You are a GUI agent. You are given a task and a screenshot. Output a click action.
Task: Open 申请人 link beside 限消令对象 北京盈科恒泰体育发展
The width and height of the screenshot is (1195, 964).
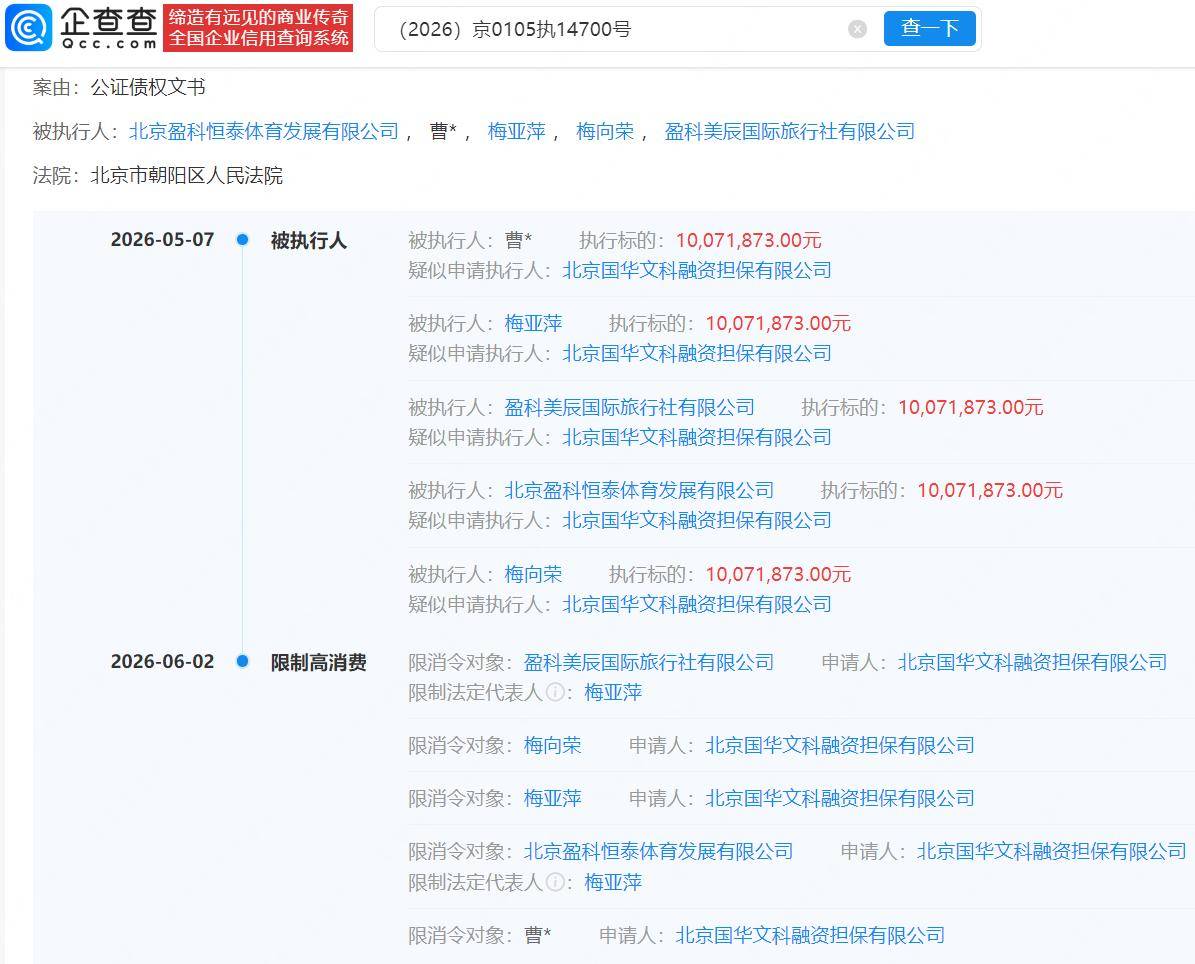1052,851
